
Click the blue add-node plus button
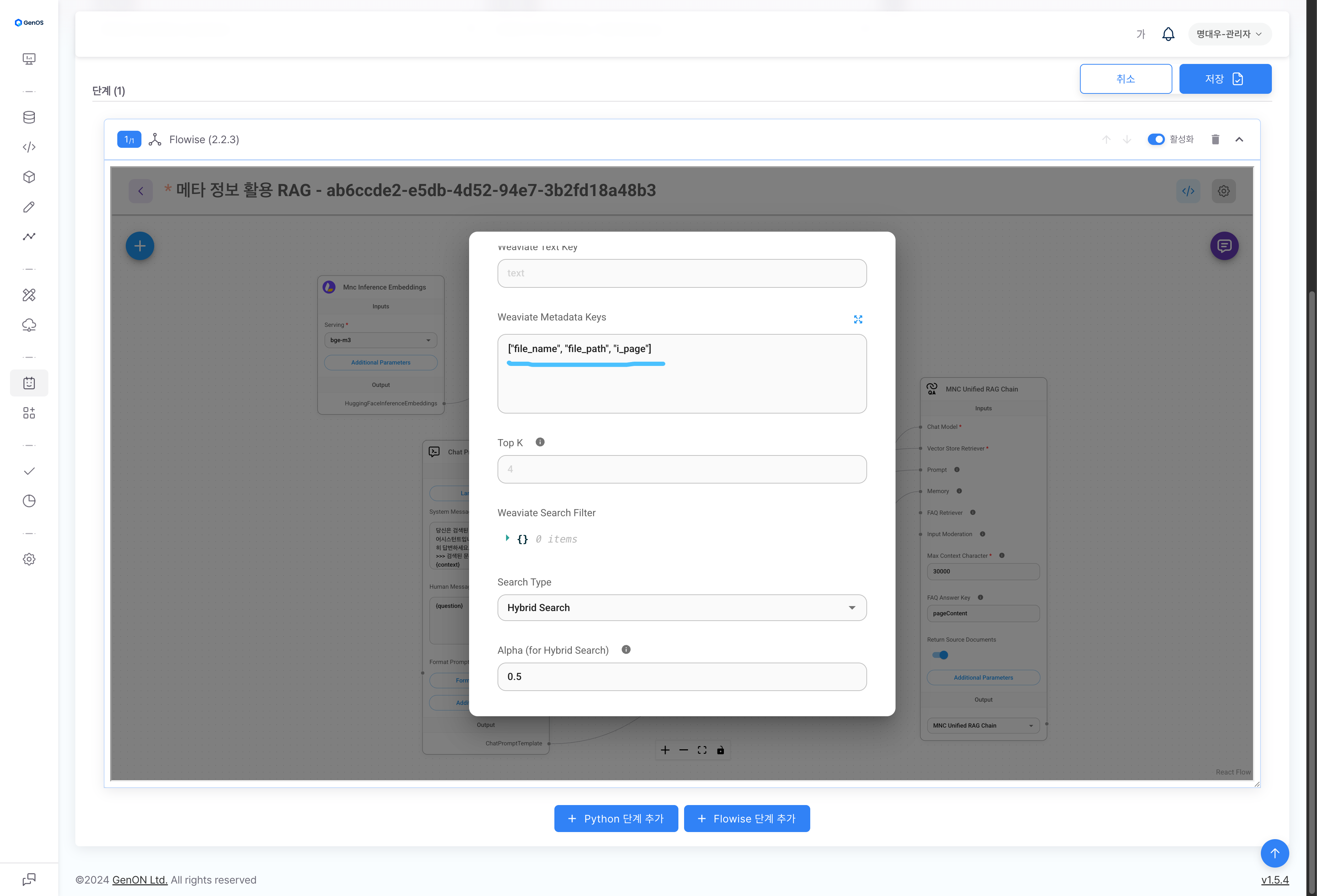[140, 246]
